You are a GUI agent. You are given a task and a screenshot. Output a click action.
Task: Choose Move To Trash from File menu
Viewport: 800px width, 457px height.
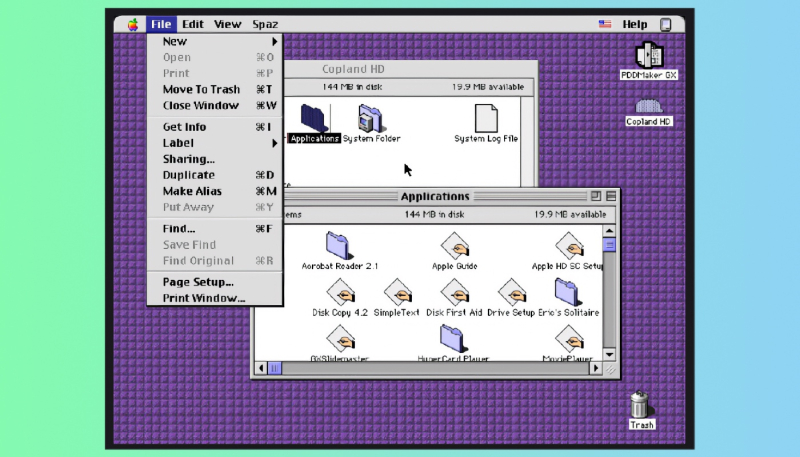(x=214, y=89)
